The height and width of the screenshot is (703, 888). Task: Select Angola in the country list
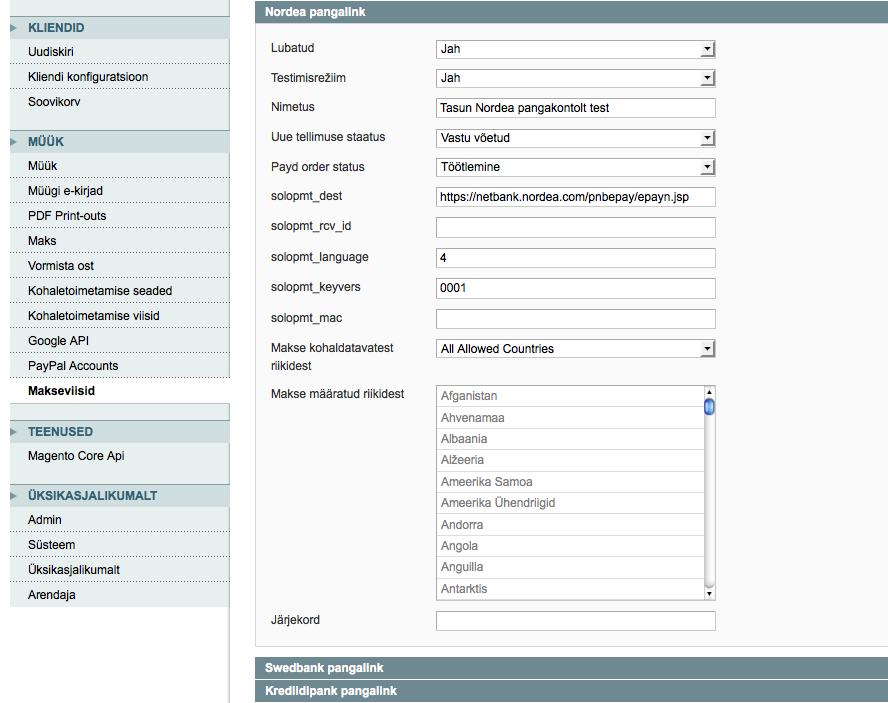click(570, 546)
